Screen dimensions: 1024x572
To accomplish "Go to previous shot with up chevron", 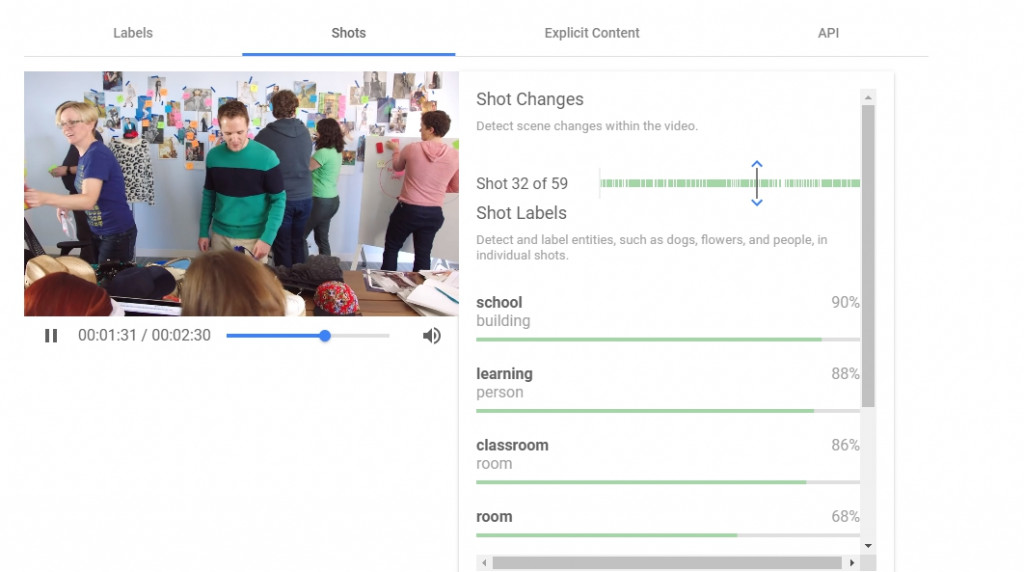I will [756, 164].
